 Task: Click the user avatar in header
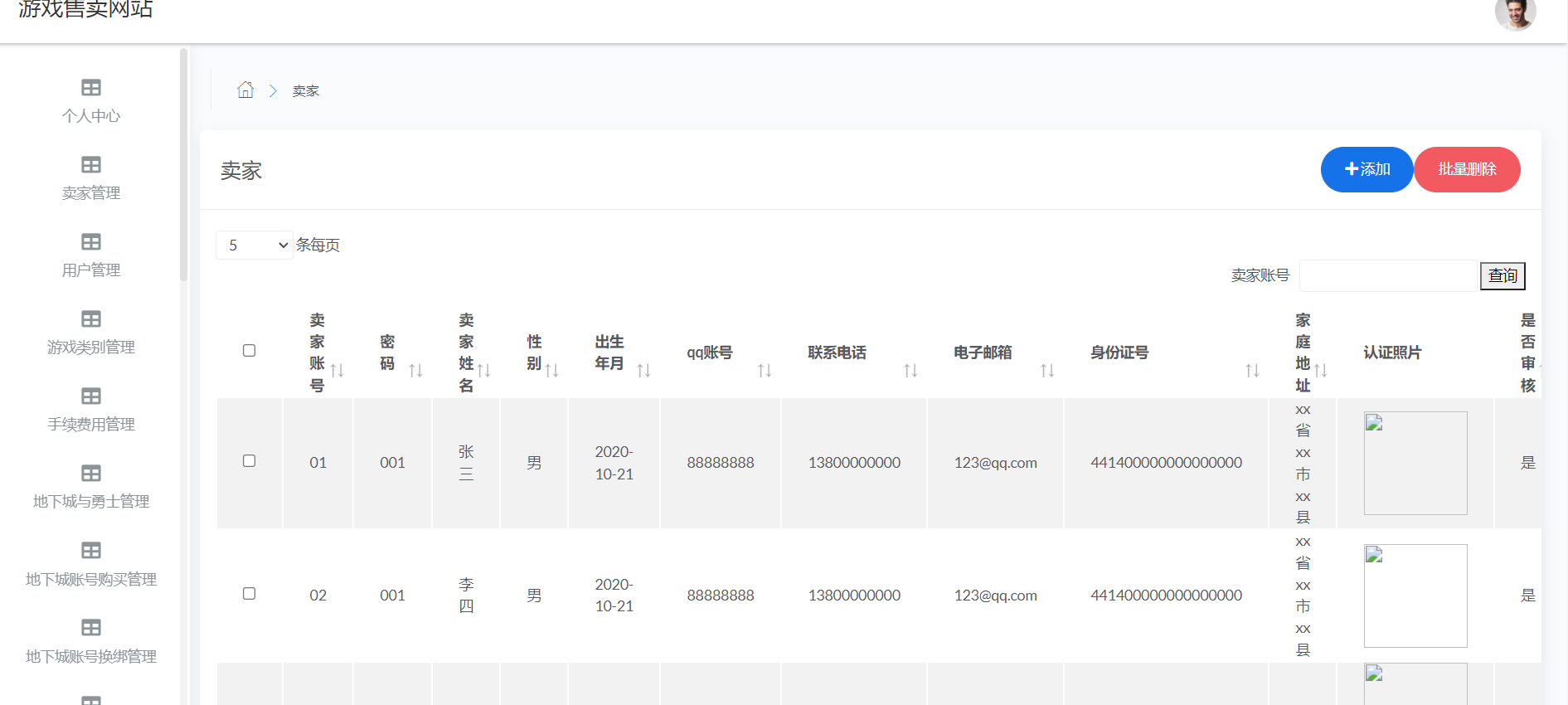pos(1515,12)
